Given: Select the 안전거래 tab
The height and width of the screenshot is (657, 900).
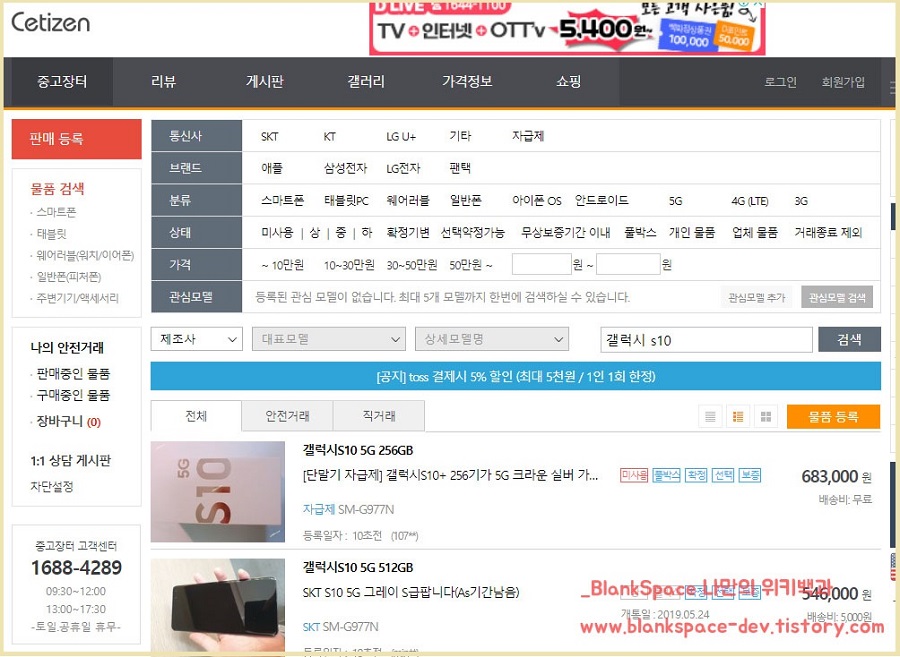Looking at the screenshot, I should click(x=287, y=416).
